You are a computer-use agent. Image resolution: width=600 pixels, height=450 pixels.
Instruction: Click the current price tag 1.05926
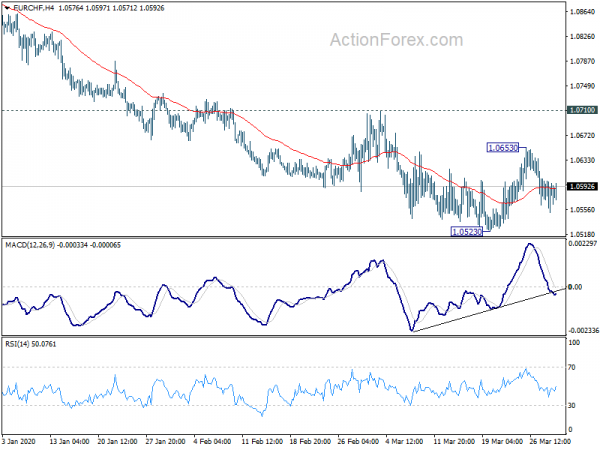(x=582, y=187)
